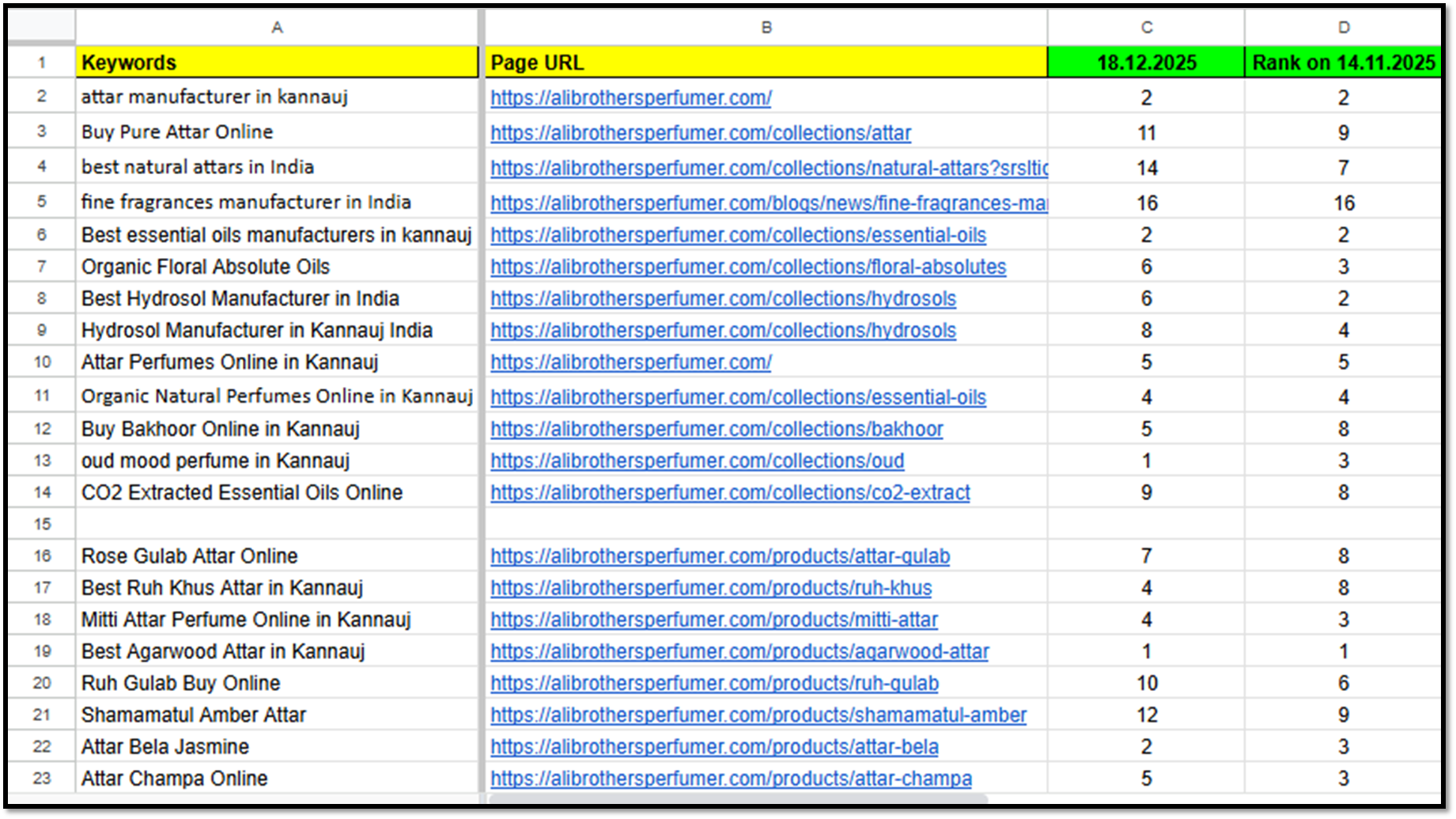The image size is (1456, 819).
Task: Select column D header
Action: point(1343,28)
